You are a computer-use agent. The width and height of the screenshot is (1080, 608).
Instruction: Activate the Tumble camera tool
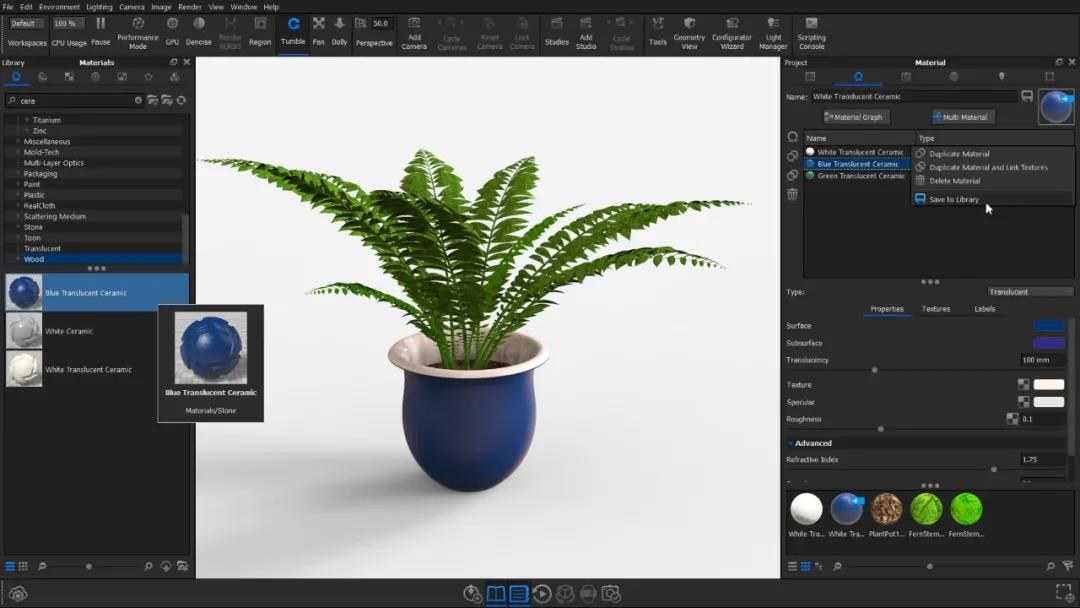tap(293, 30)
